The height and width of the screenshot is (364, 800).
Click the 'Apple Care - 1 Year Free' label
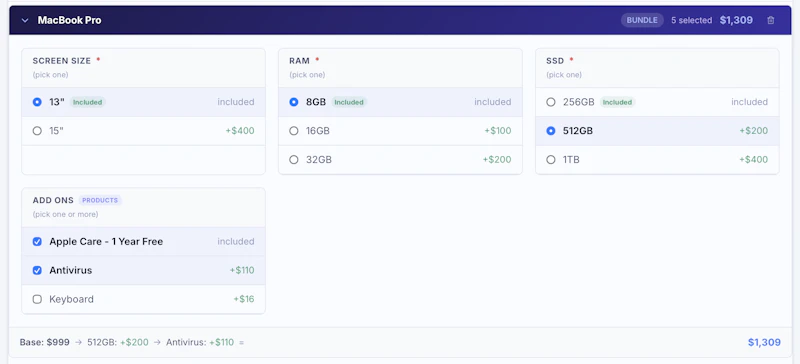coord(106,241)
